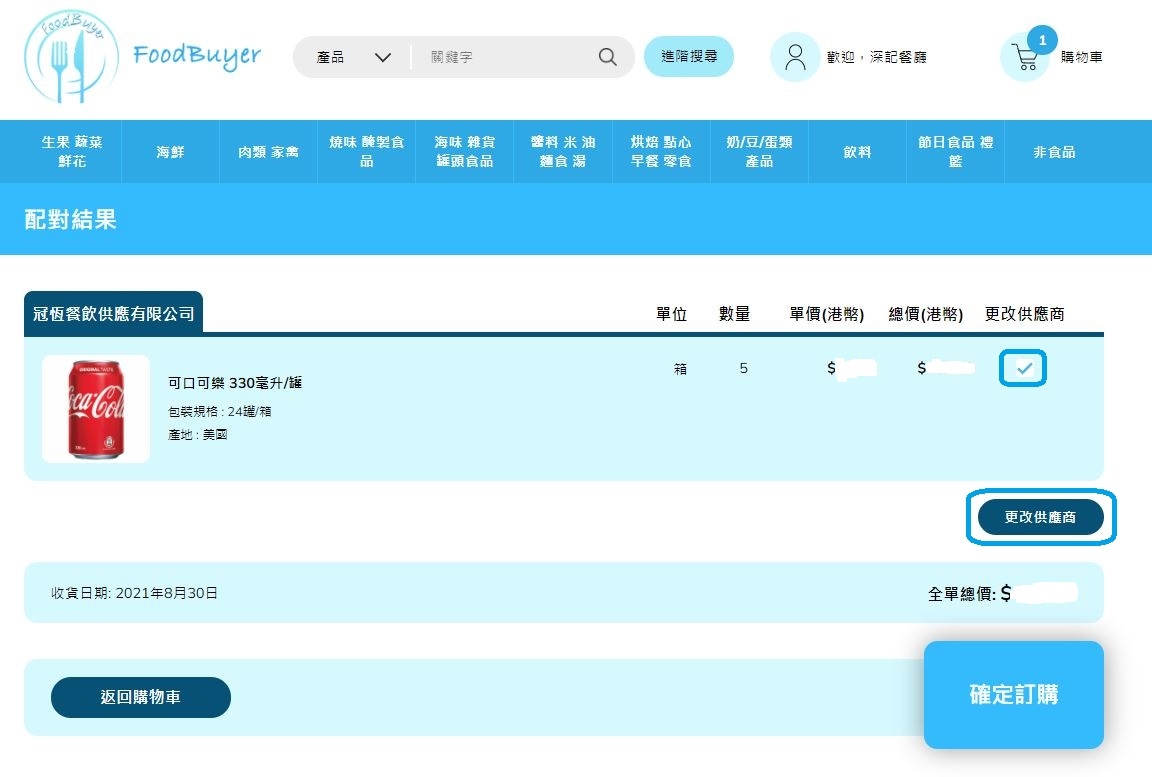The height and width of the screenshot is (777, 1152).
Task: Click the cart item count badge
Action: (x=1042, y=40)
